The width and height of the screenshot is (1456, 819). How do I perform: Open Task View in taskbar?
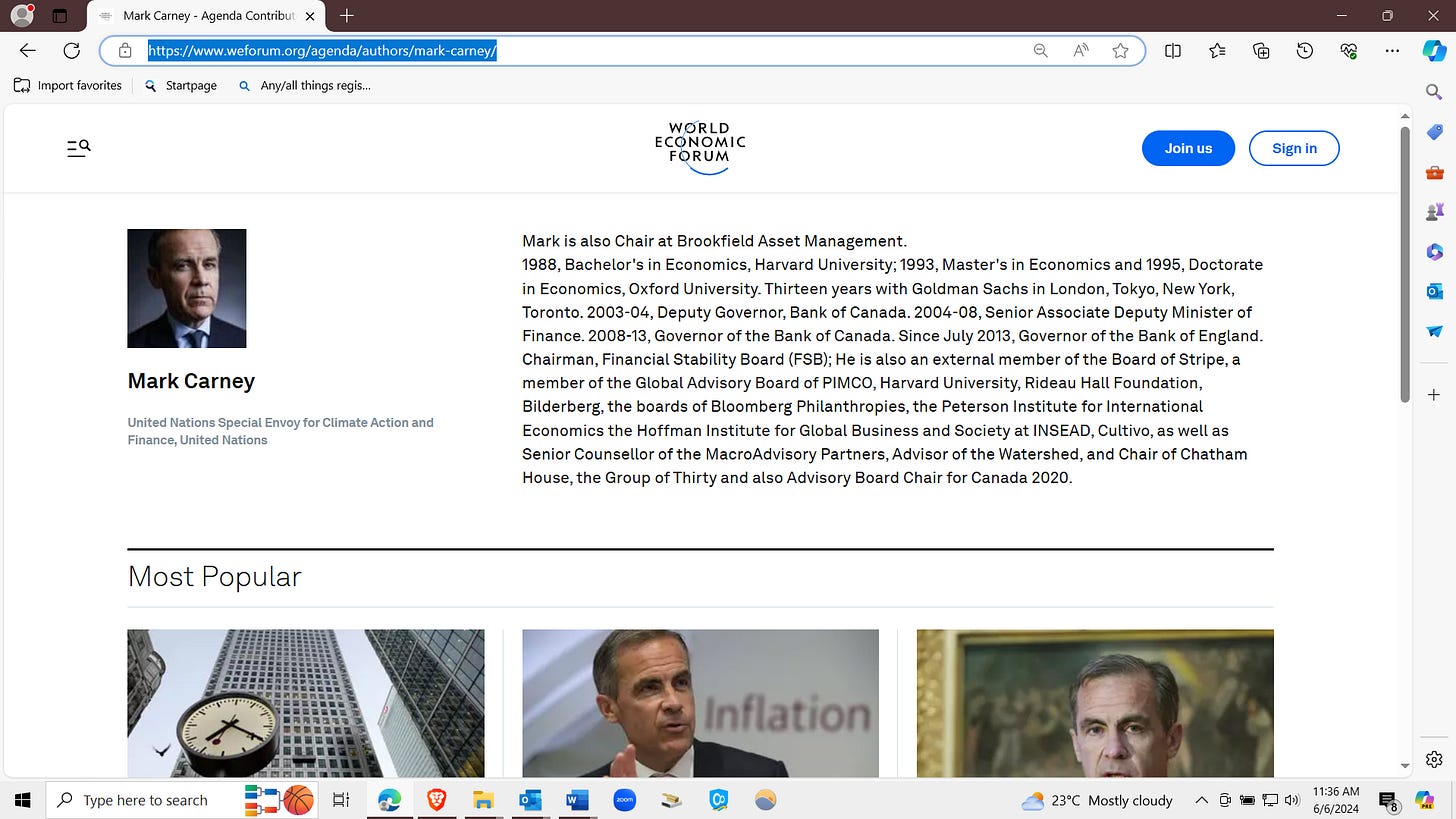coord(341,800)
